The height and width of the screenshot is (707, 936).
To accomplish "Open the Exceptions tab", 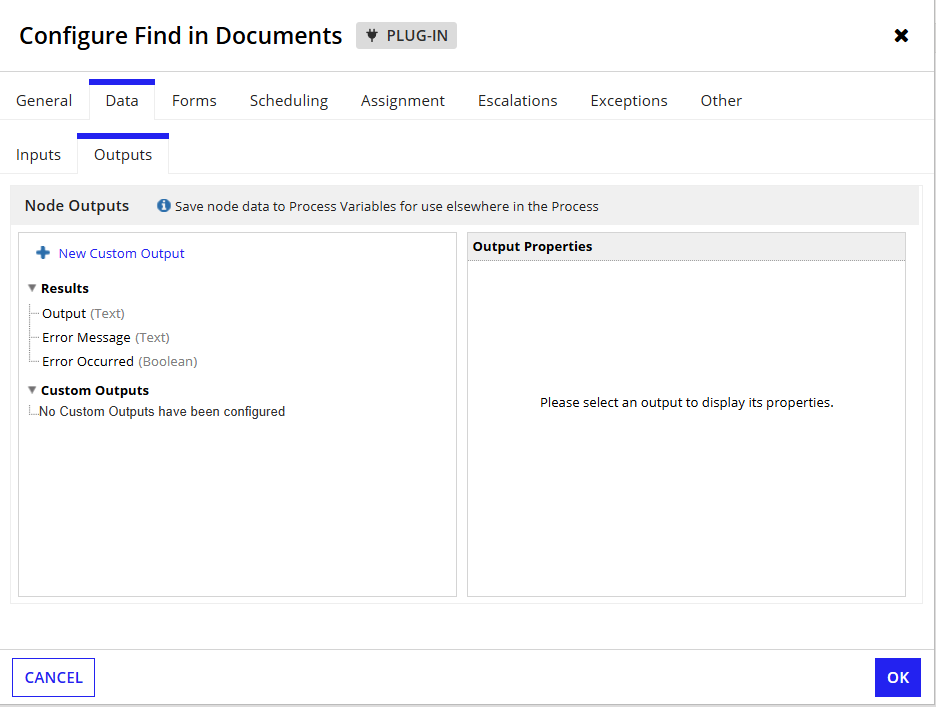I will click(629, 101).
